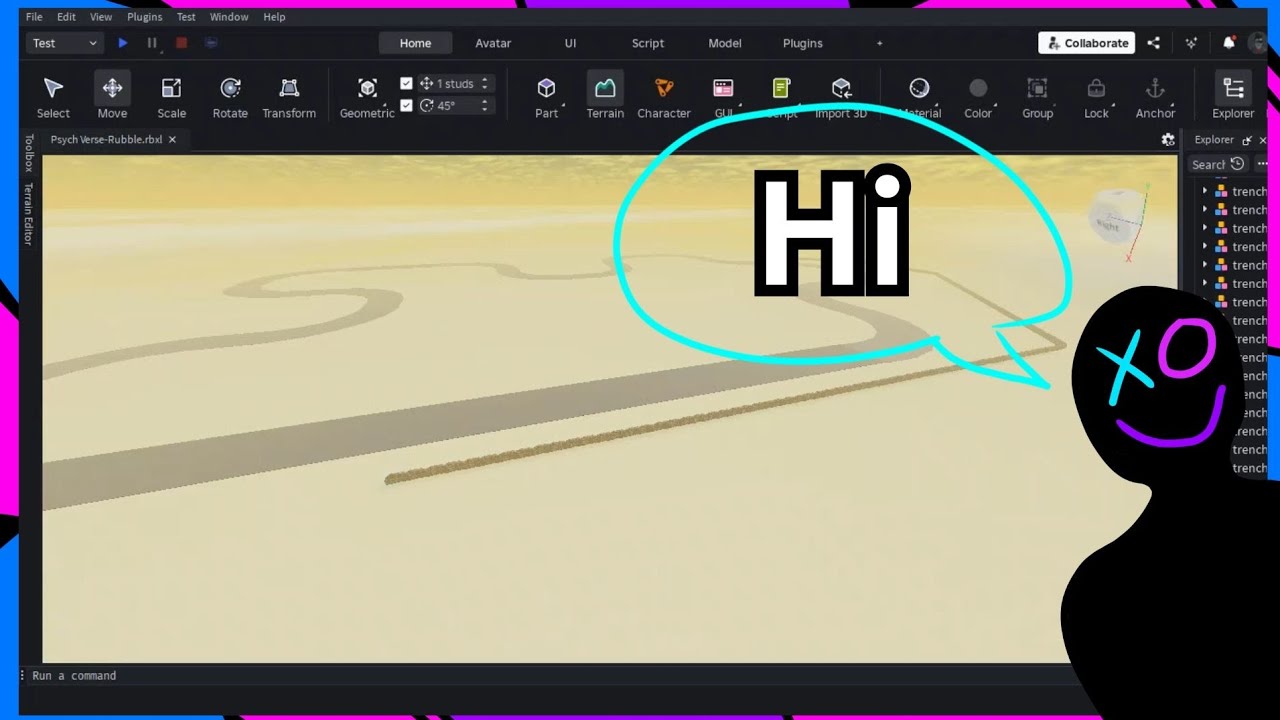
Task: Click the Collaborate button
Action: coord(1087,43)
